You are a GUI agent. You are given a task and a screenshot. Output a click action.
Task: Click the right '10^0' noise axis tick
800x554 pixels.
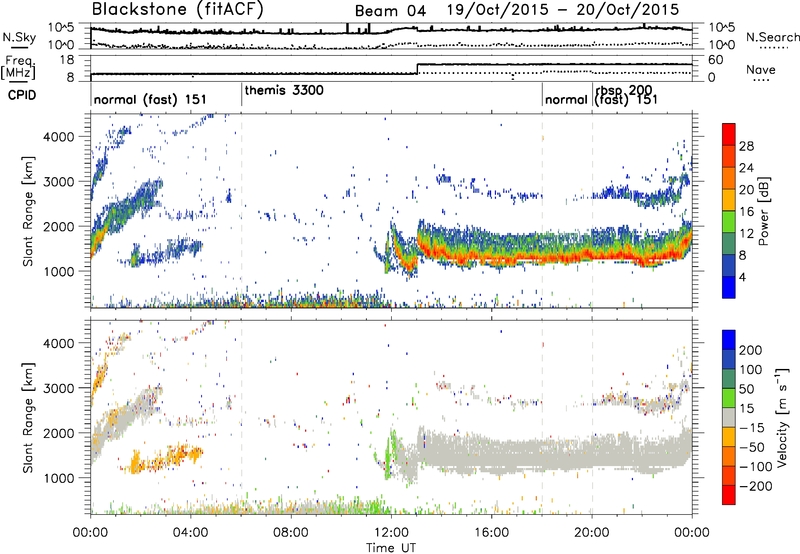[721, 45]
